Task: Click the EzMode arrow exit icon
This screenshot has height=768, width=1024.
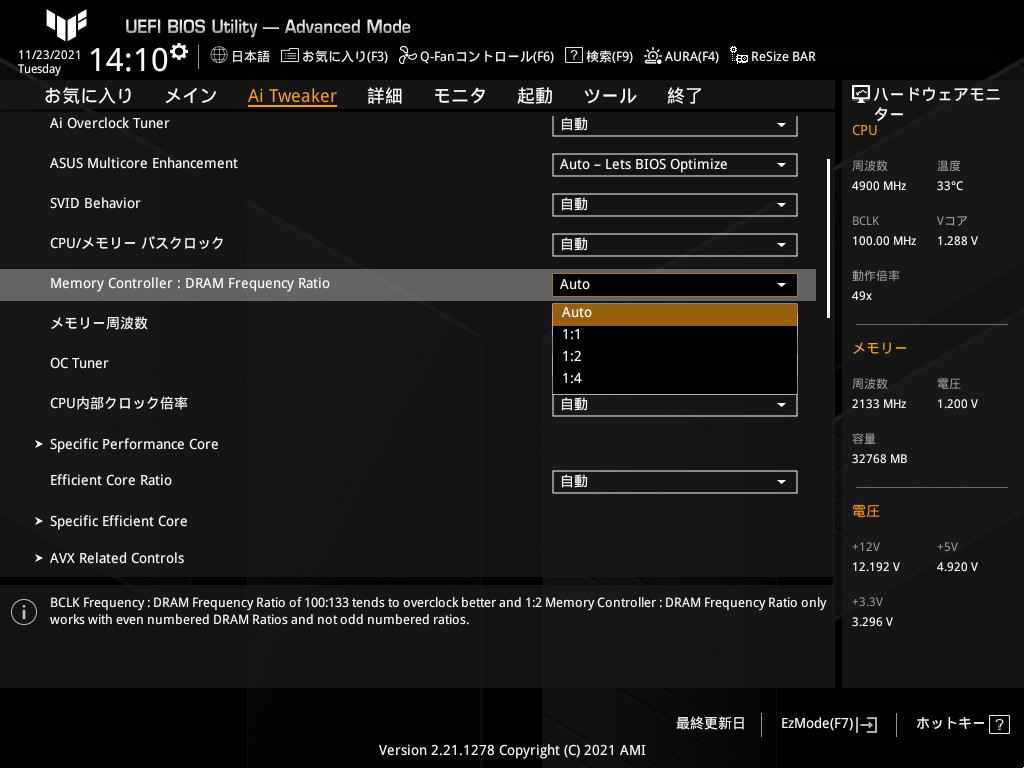Action: [867, 724]
